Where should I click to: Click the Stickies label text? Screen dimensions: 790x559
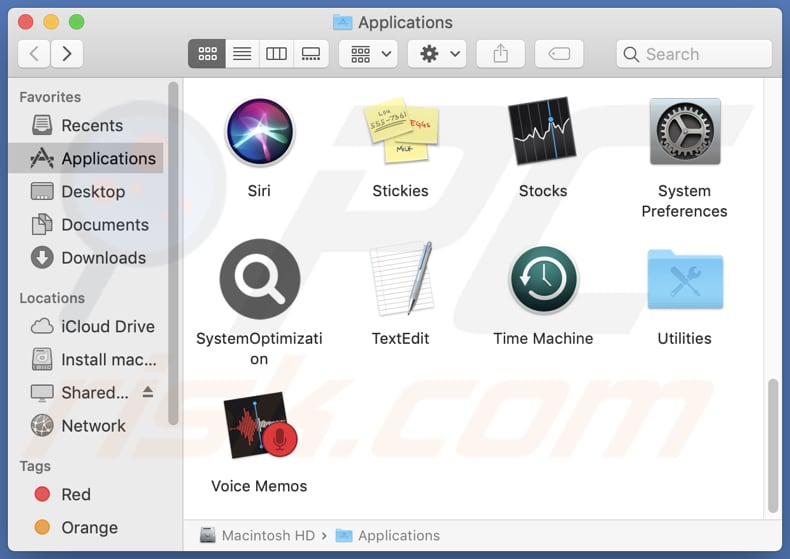tap(401, 191)
